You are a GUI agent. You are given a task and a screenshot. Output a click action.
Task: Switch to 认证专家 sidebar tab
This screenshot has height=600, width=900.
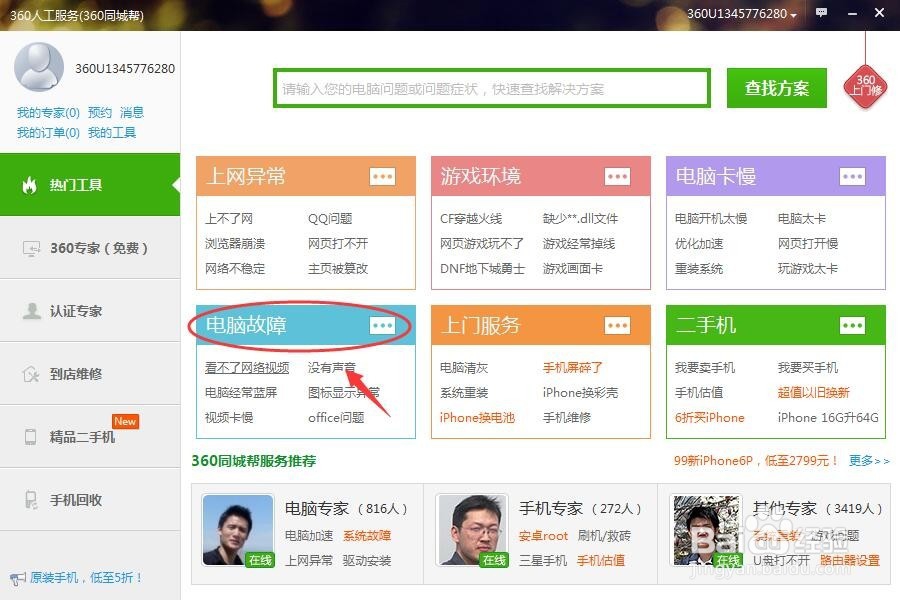click(x=90, y=311)
